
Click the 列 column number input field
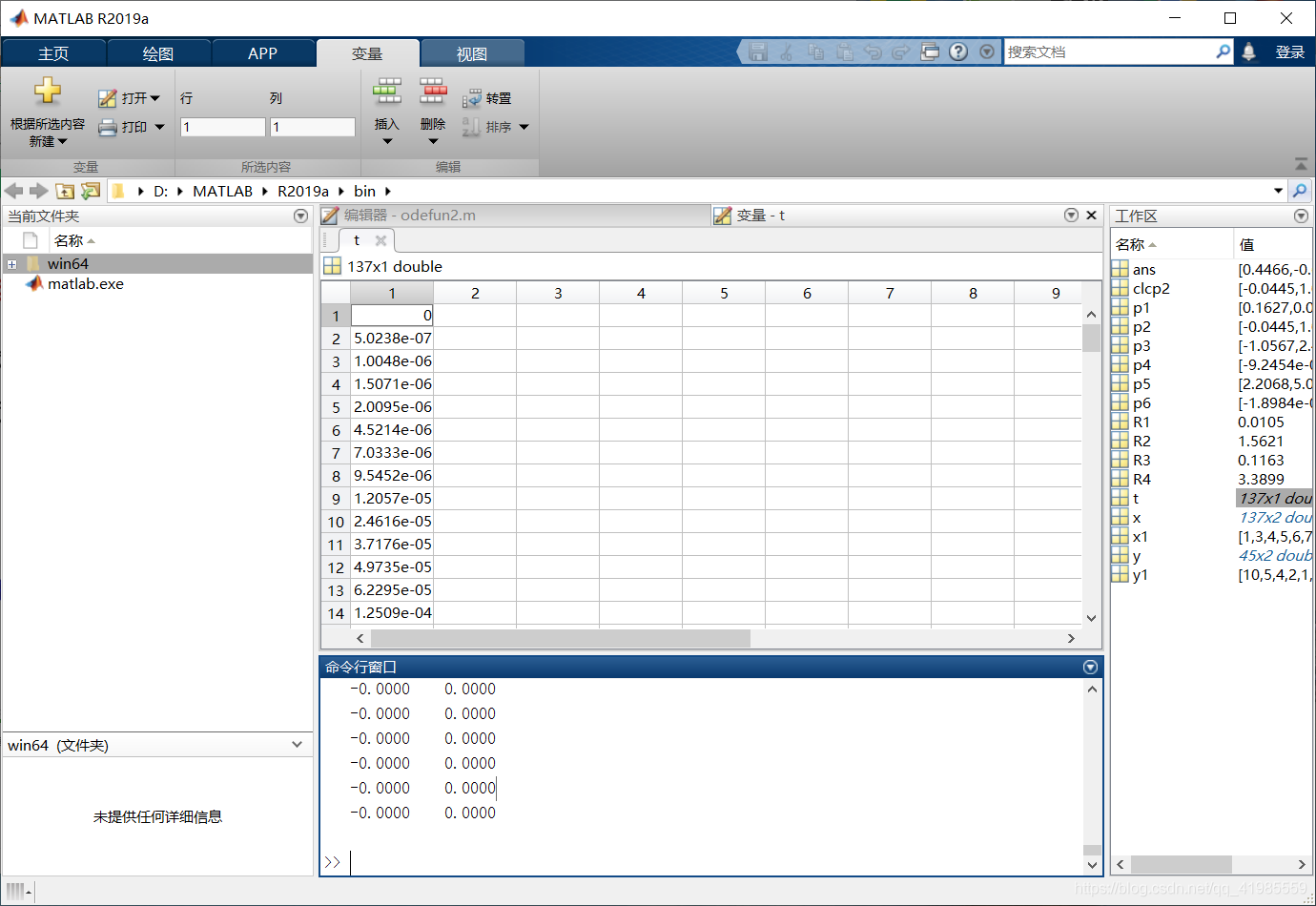pos(313,127)
